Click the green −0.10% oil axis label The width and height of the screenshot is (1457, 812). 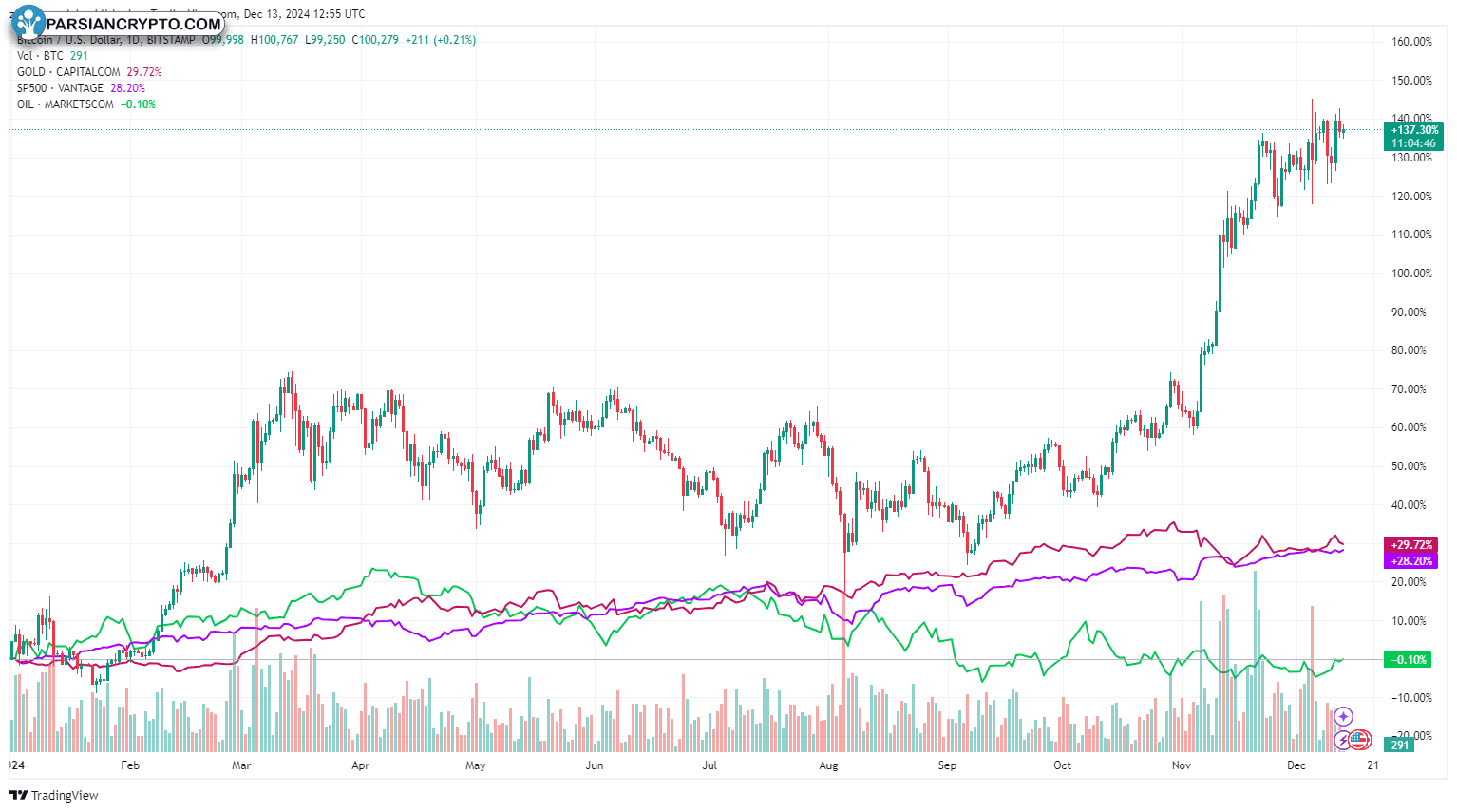(x=1408, y=660)
